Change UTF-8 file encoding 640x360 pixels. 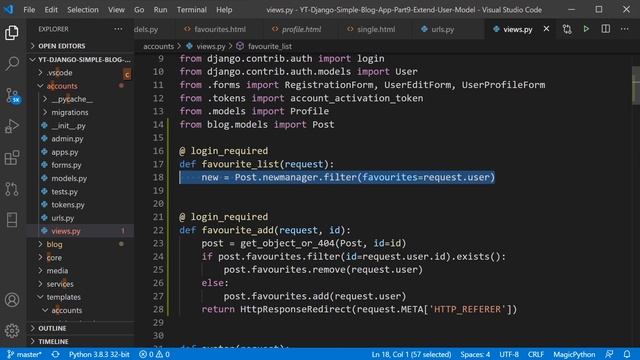tap(509, 354)
